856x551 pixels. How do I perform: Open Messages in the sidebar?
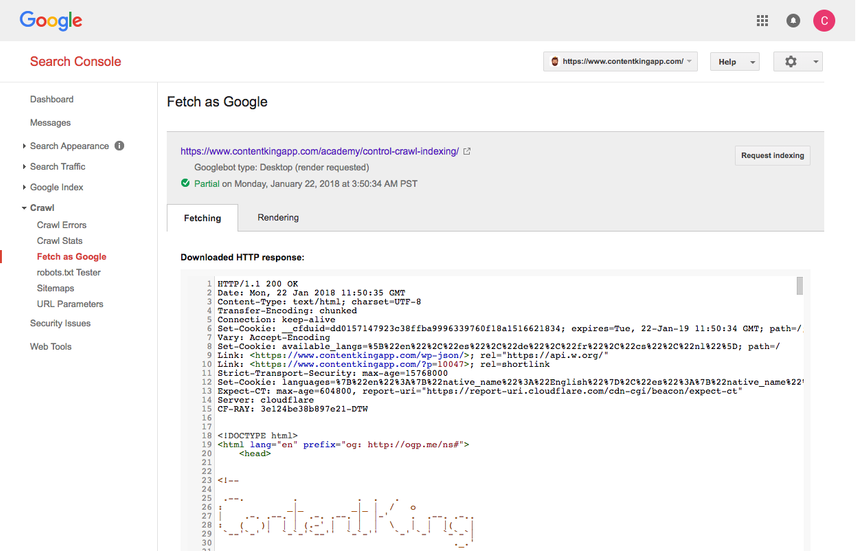[x=50, y=123]
